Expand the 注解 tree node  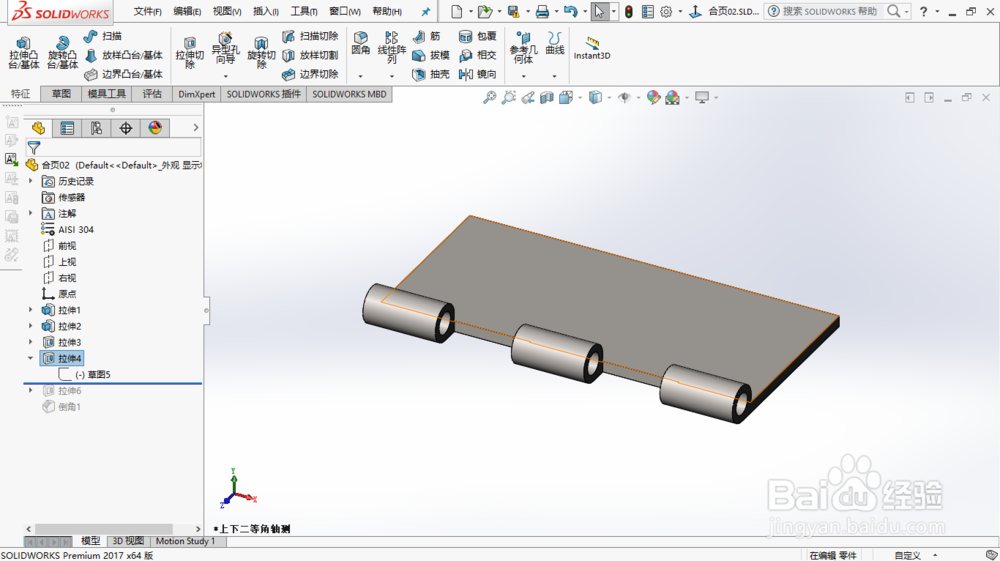click(x=31, y=213)
